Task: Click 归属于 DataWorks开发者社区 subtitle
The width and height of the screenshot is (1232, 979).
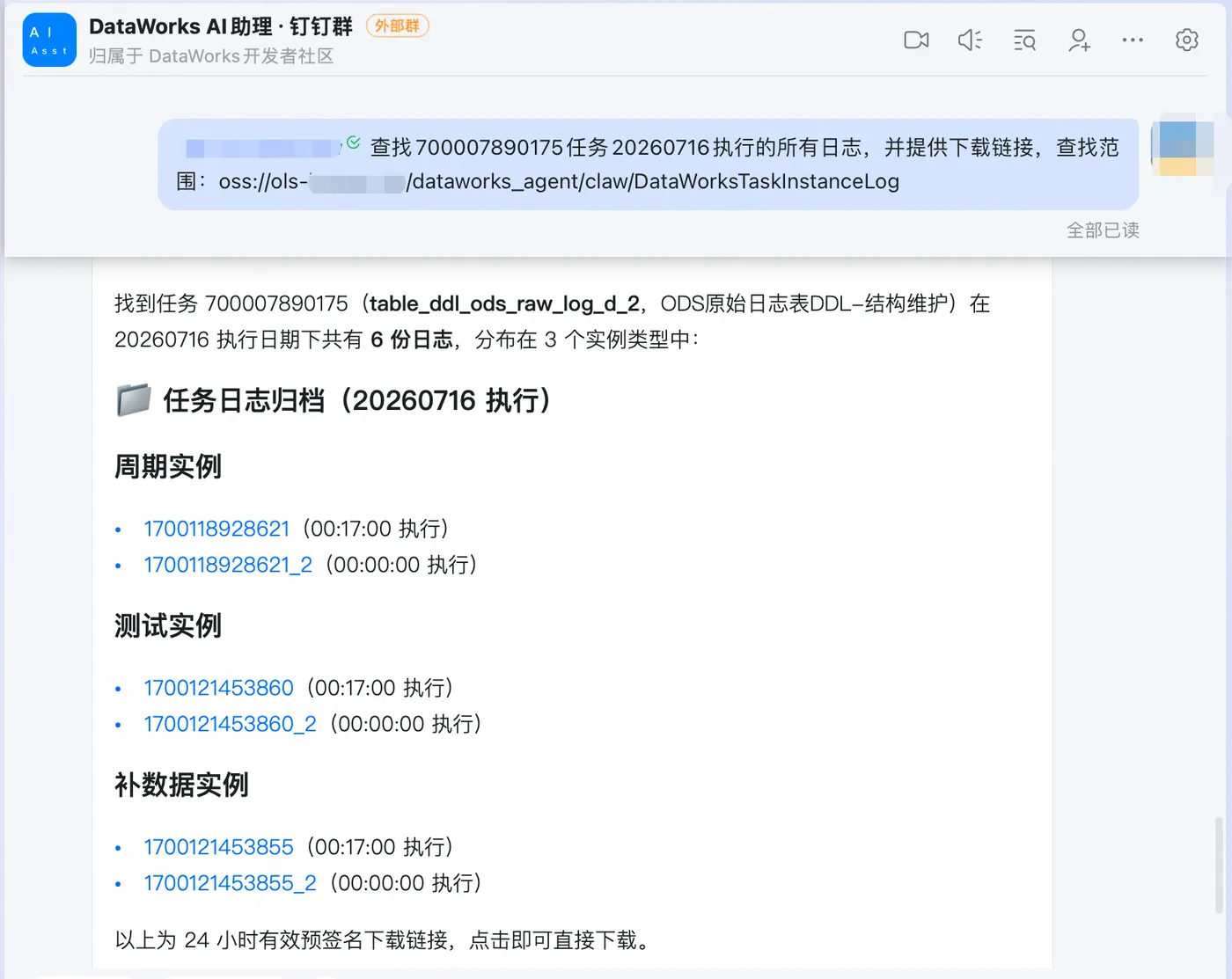Action: [x=211, y=56]
